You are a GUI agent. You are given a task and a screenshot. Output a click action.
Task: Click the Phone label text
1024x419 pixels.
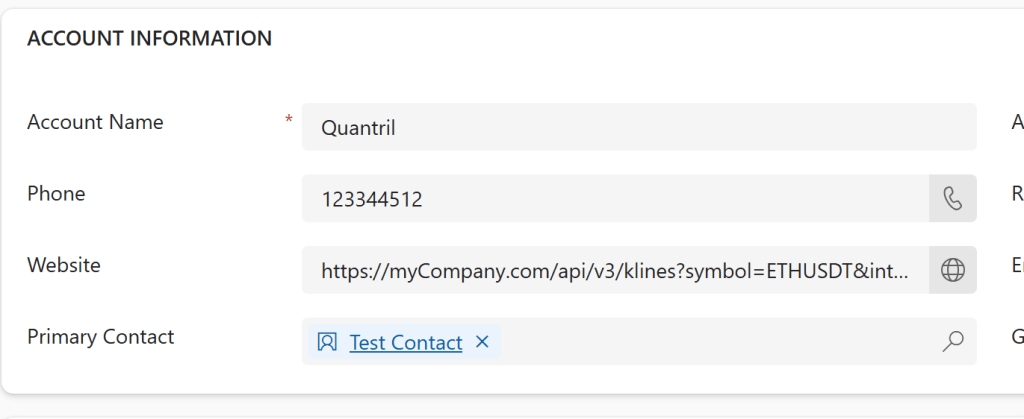coord(56,194)
